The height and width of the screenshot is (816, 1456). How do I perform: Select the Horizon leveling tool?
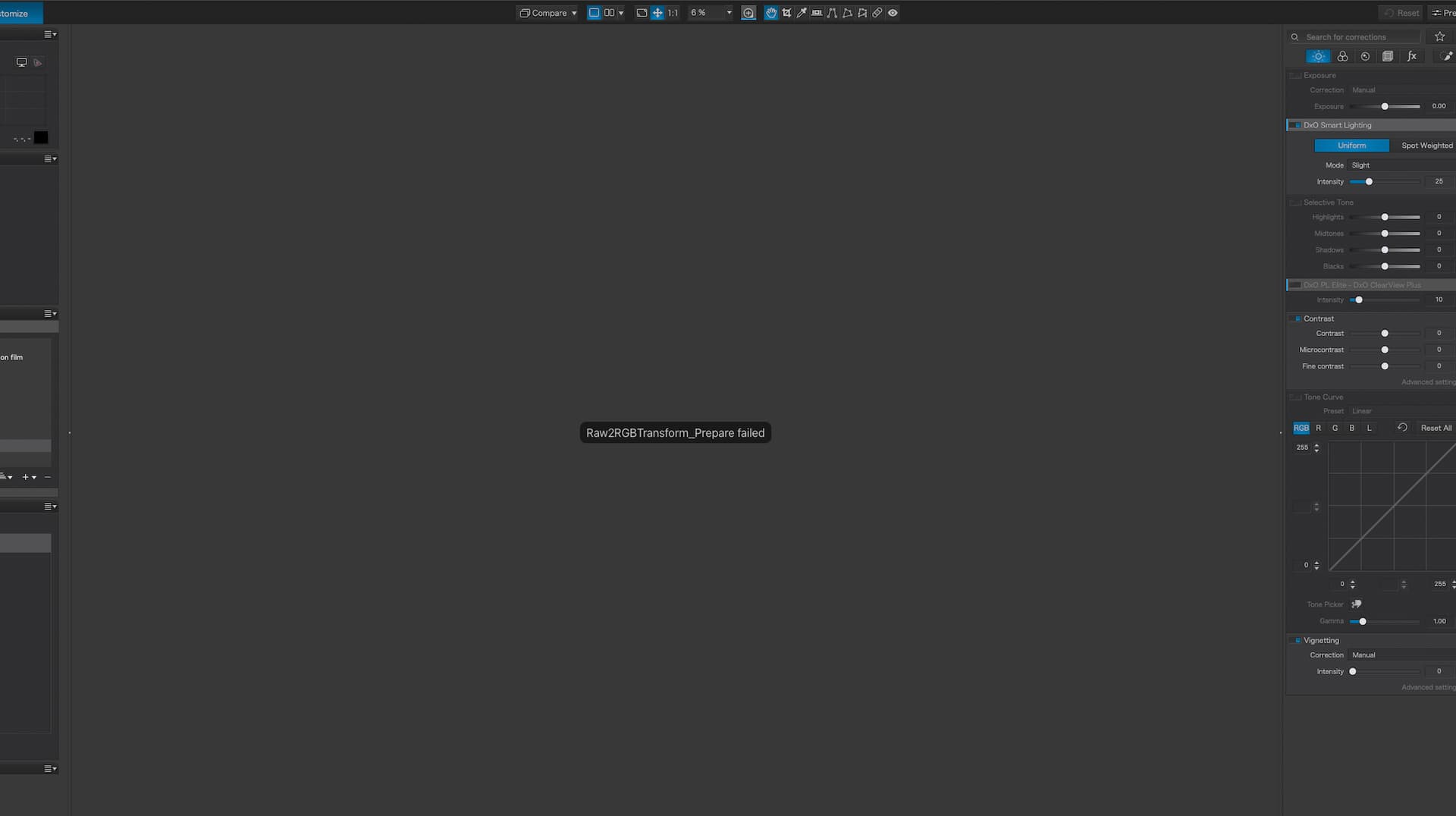pos(817,13)
